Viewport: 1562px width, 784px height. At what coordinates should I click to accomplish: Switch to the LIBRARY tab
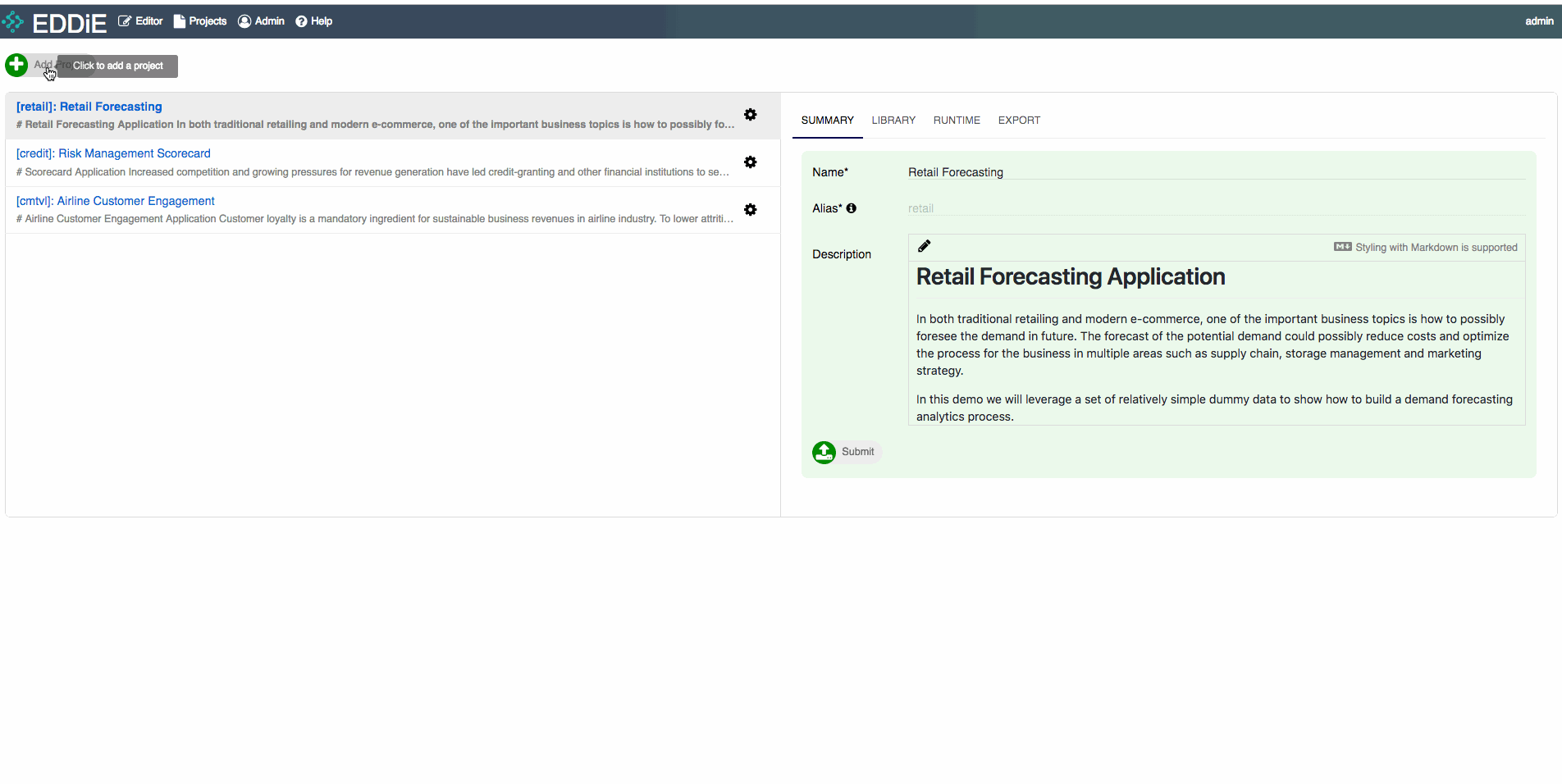893,121
